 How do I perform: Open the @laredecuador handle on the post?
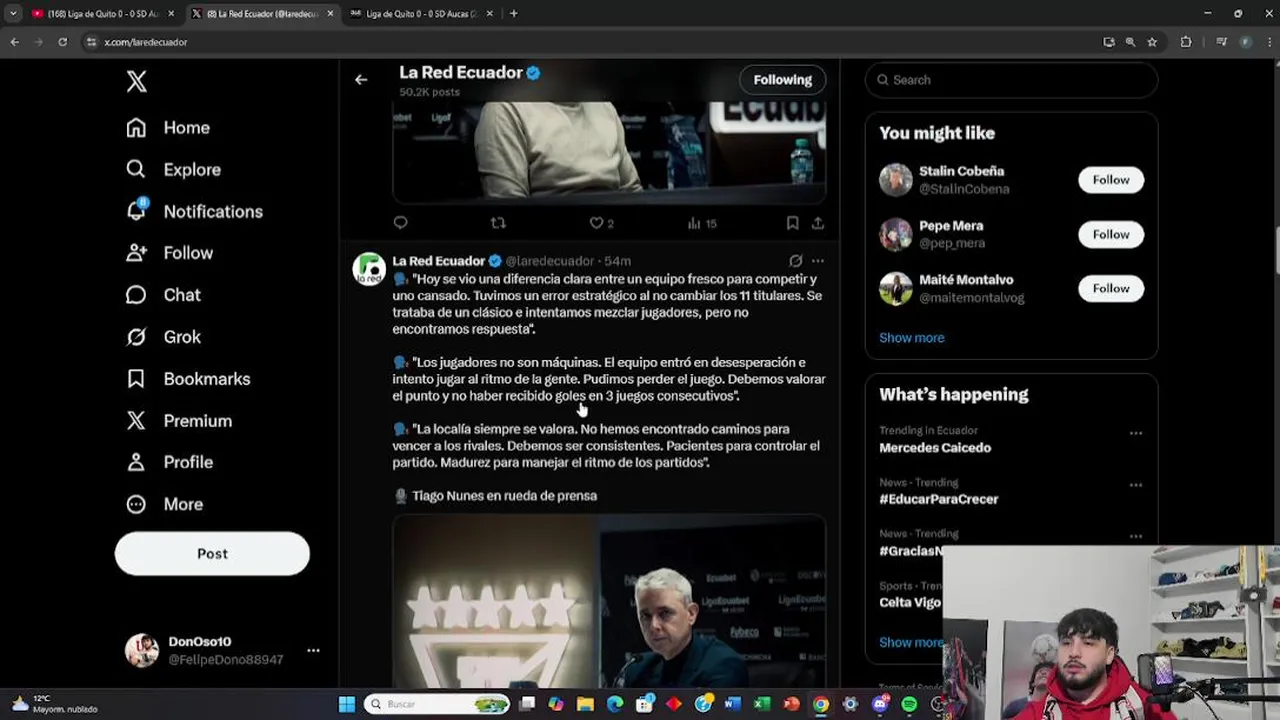coord(550,261)
